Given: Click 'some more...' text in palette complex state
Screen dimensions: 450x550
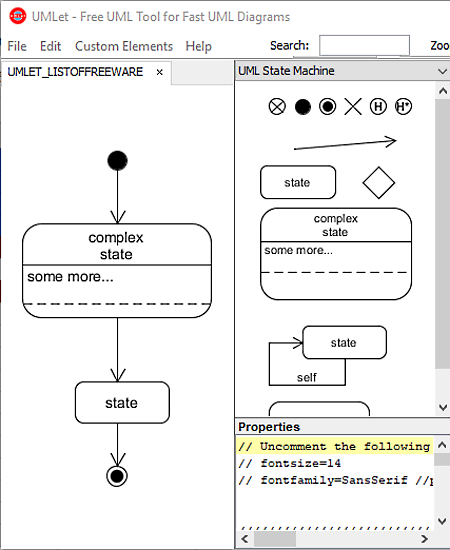Looking at the screenshot, I should 298,250.
